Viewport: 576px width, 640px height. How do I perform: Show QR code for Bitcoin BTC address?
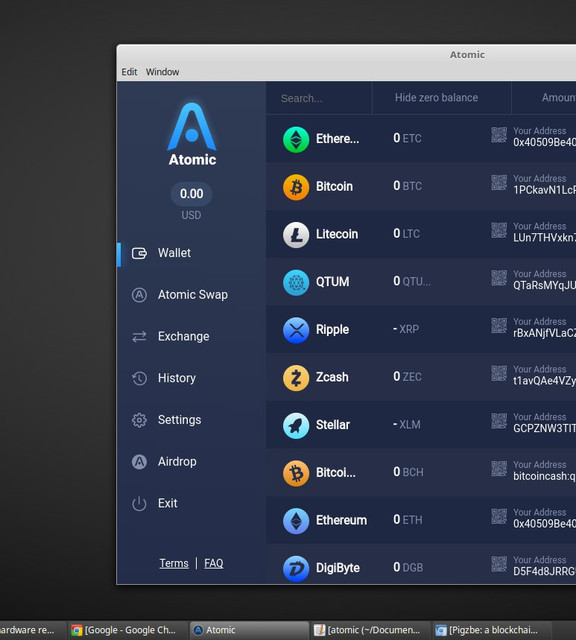[x=499, y=183]
